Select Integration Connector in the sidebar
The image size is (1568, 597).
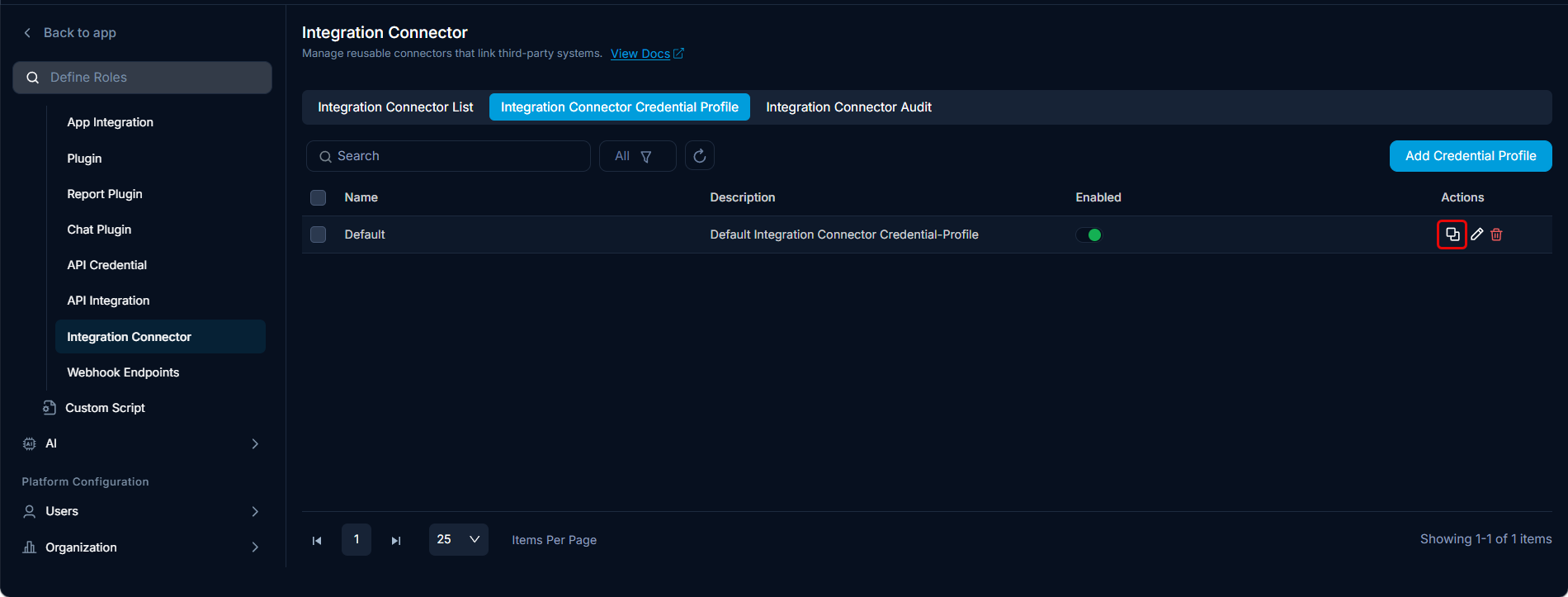160,337
